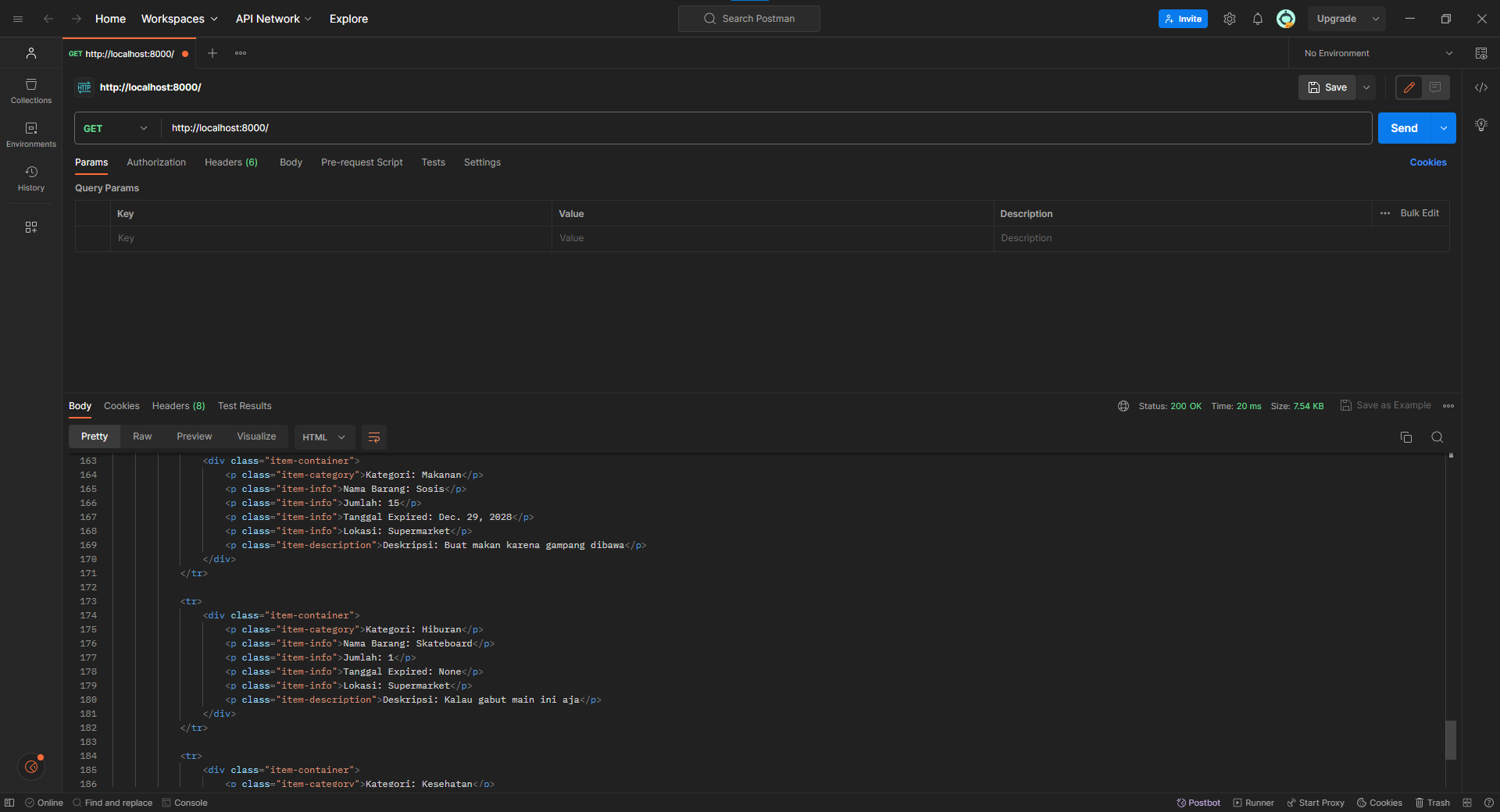Open the Postbot AI assistant

pos(1198,803)
